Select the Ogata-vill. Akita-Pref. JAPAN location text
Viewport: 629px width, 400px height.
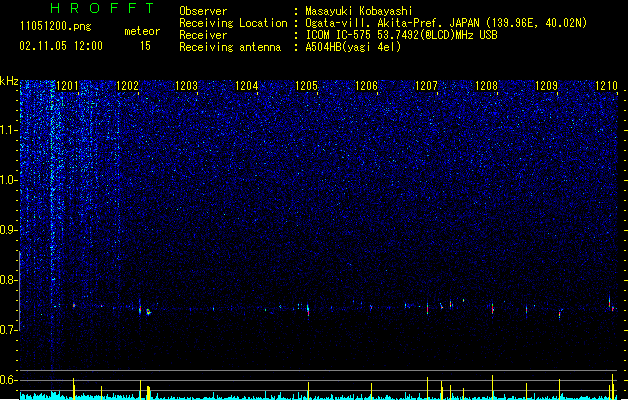(x=446, y=23)
